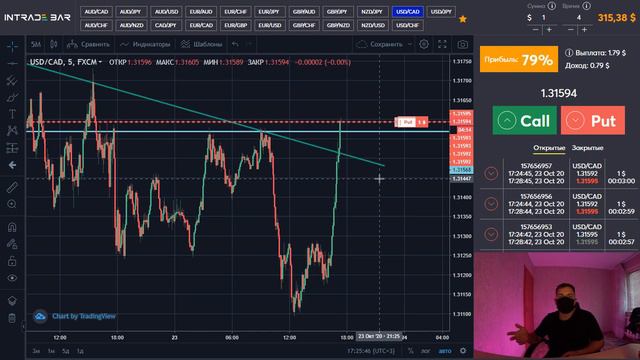The image size is (640, 360).
Task: Switch to the Закрытые trades tab
Action: [587, 148]
